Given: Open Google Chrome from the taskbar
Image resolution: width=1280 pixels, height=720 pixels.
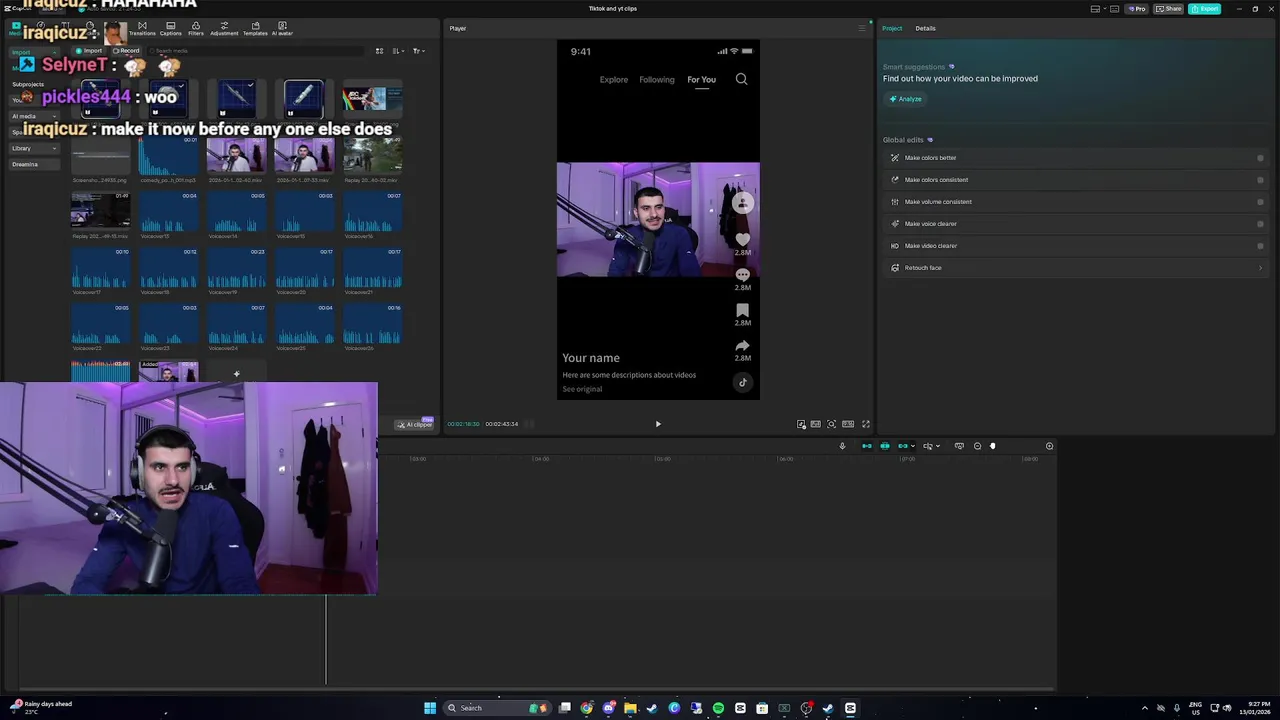Looking at the screenshot, I should [586, 708].
